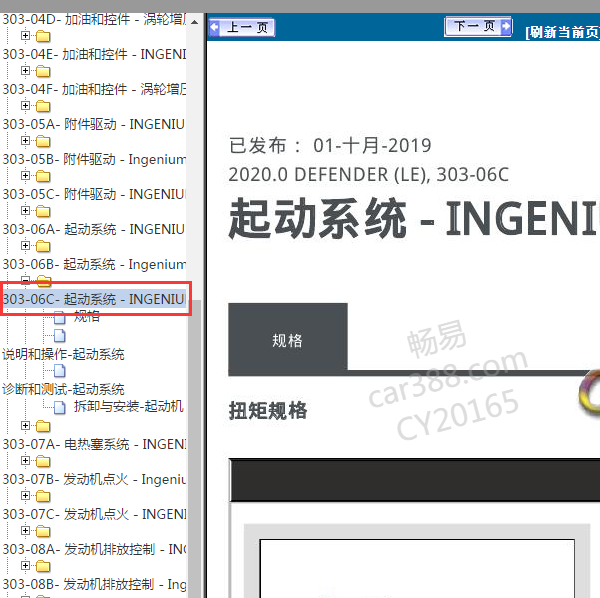This screenshot has height=598, width=600.
Task: Open the 规格 tab in the document
Action: click(288, 339)
